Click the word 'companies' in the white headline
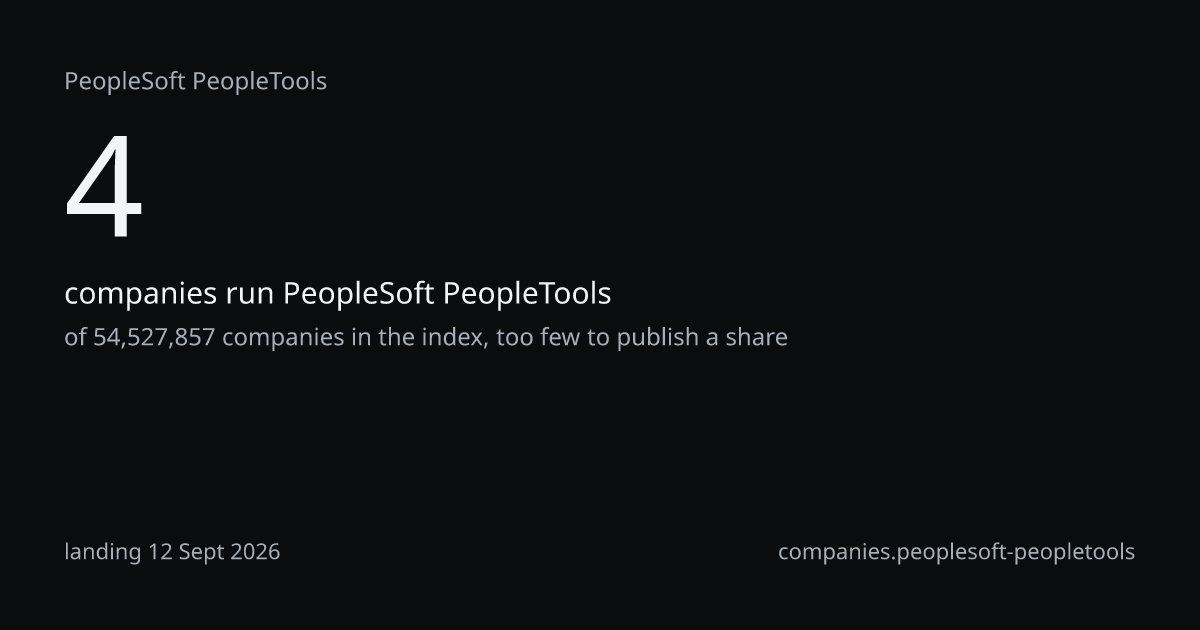This screenshot has height=630, width=1200. 141,296
